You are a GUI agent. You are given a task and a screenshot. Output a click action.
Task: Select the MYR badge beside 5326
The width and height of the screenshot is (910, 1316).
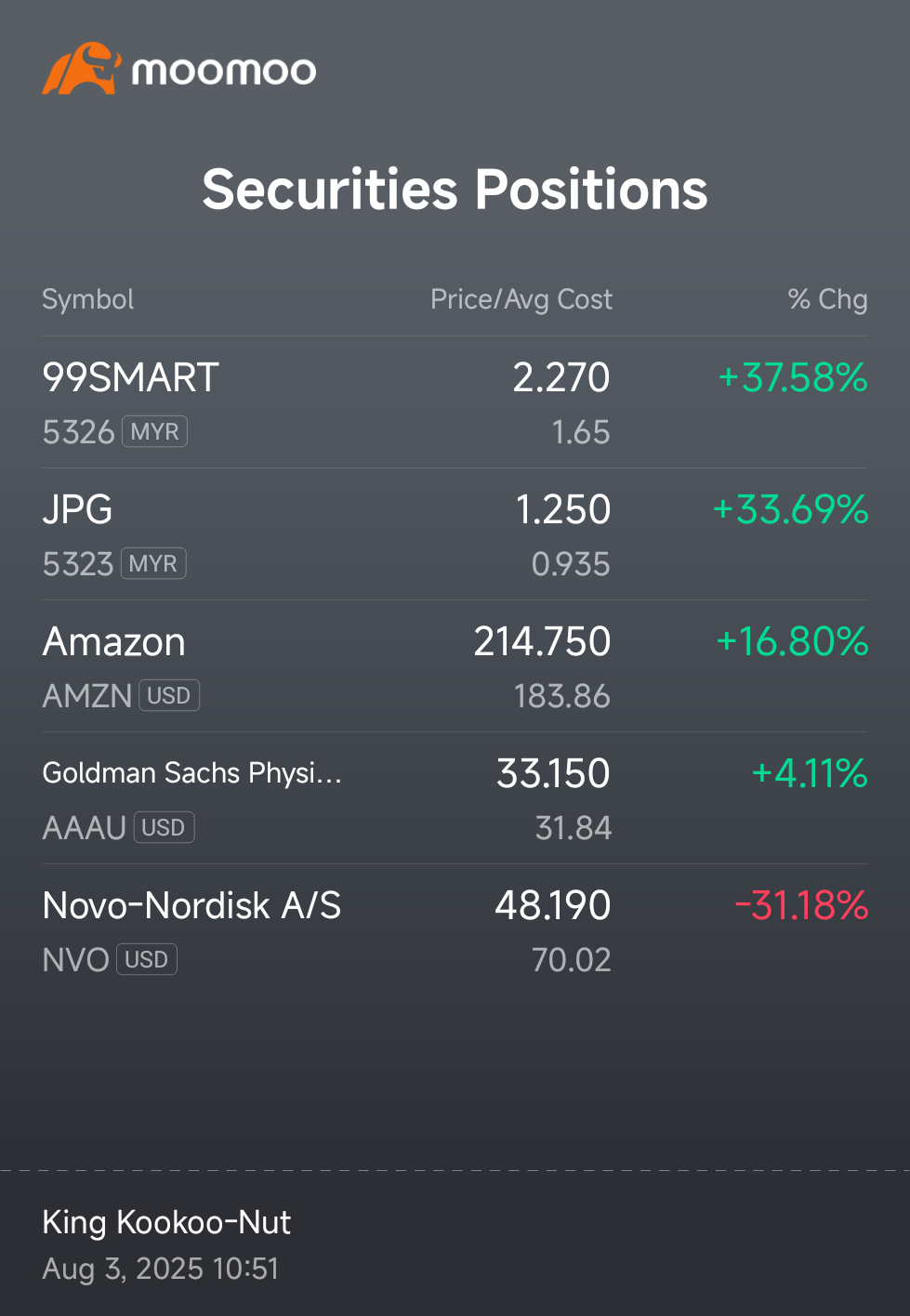click(154, 431)
